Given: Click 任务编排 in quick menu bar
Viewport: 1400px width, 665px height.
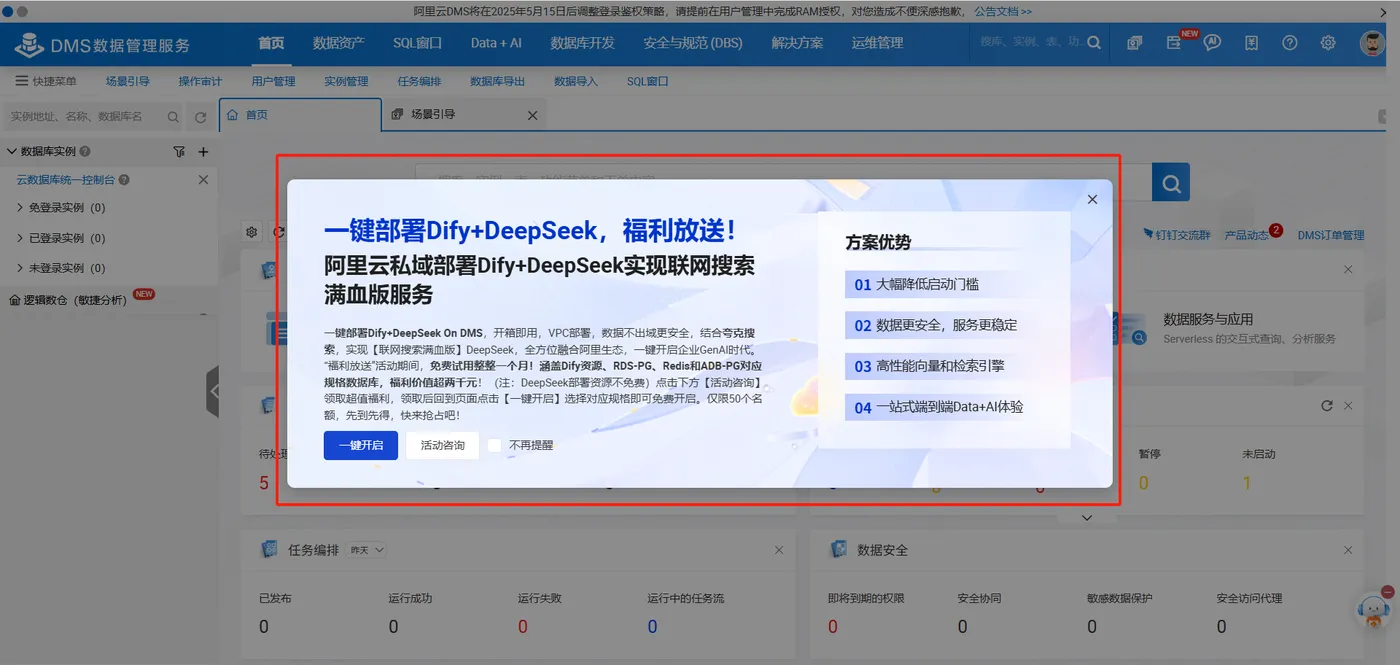Looking at the screenshot, I should pos(419,81).
